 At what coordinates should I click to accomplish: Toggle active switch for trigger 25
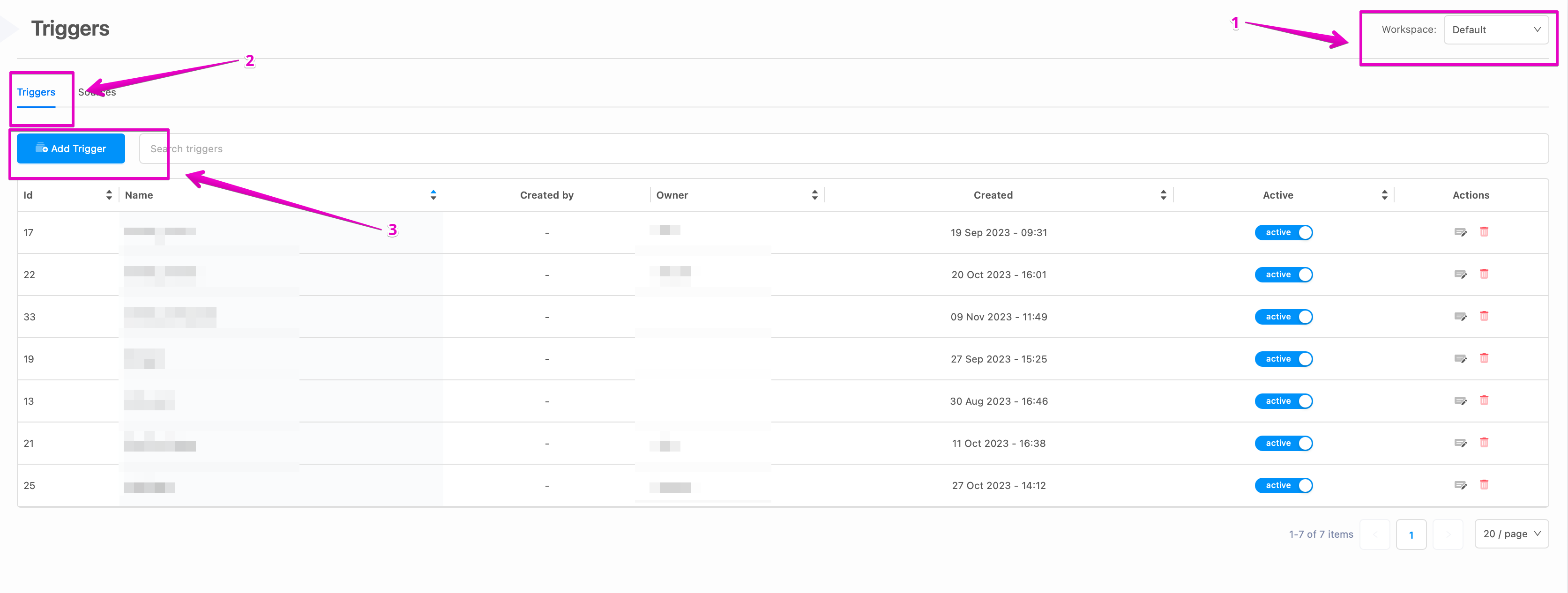[1283, 485]
